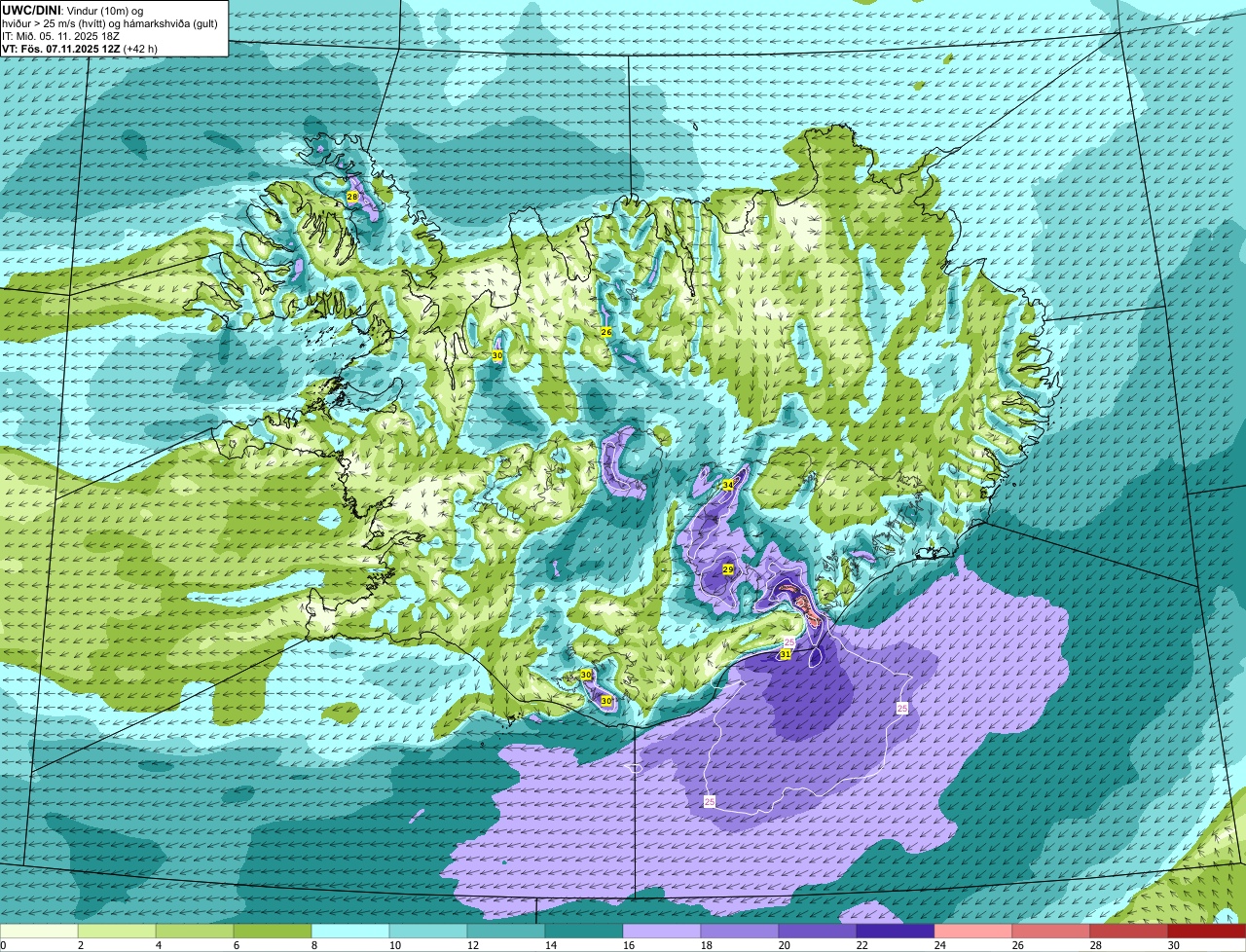Select the 14–16 m/s dark teal legend swatch
Viewport: 1246px width, 952px height.
pyautogui.click(x=584, y=932)
